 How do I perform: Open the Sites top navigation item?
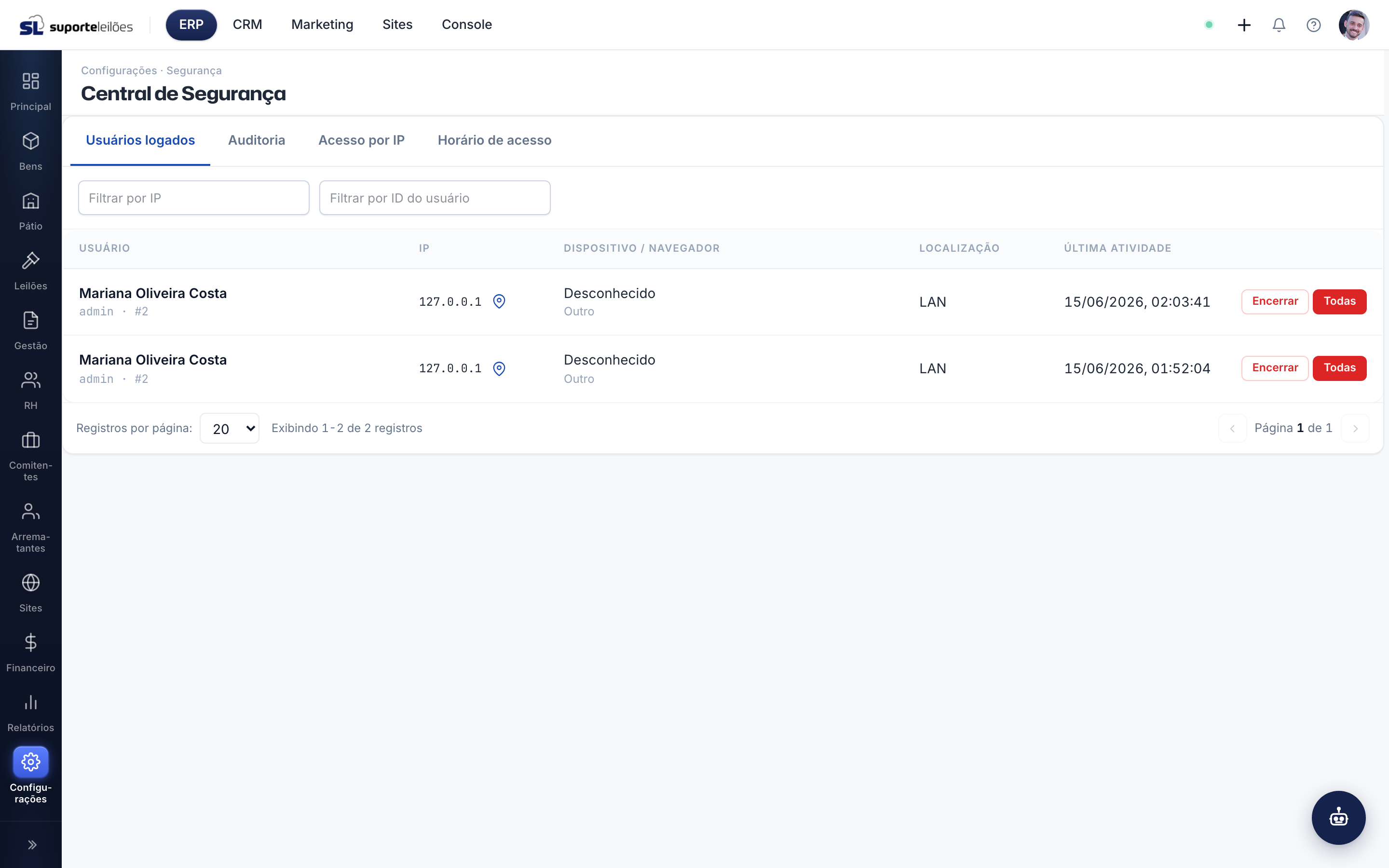pyautogui.click(x=397, y=25)
